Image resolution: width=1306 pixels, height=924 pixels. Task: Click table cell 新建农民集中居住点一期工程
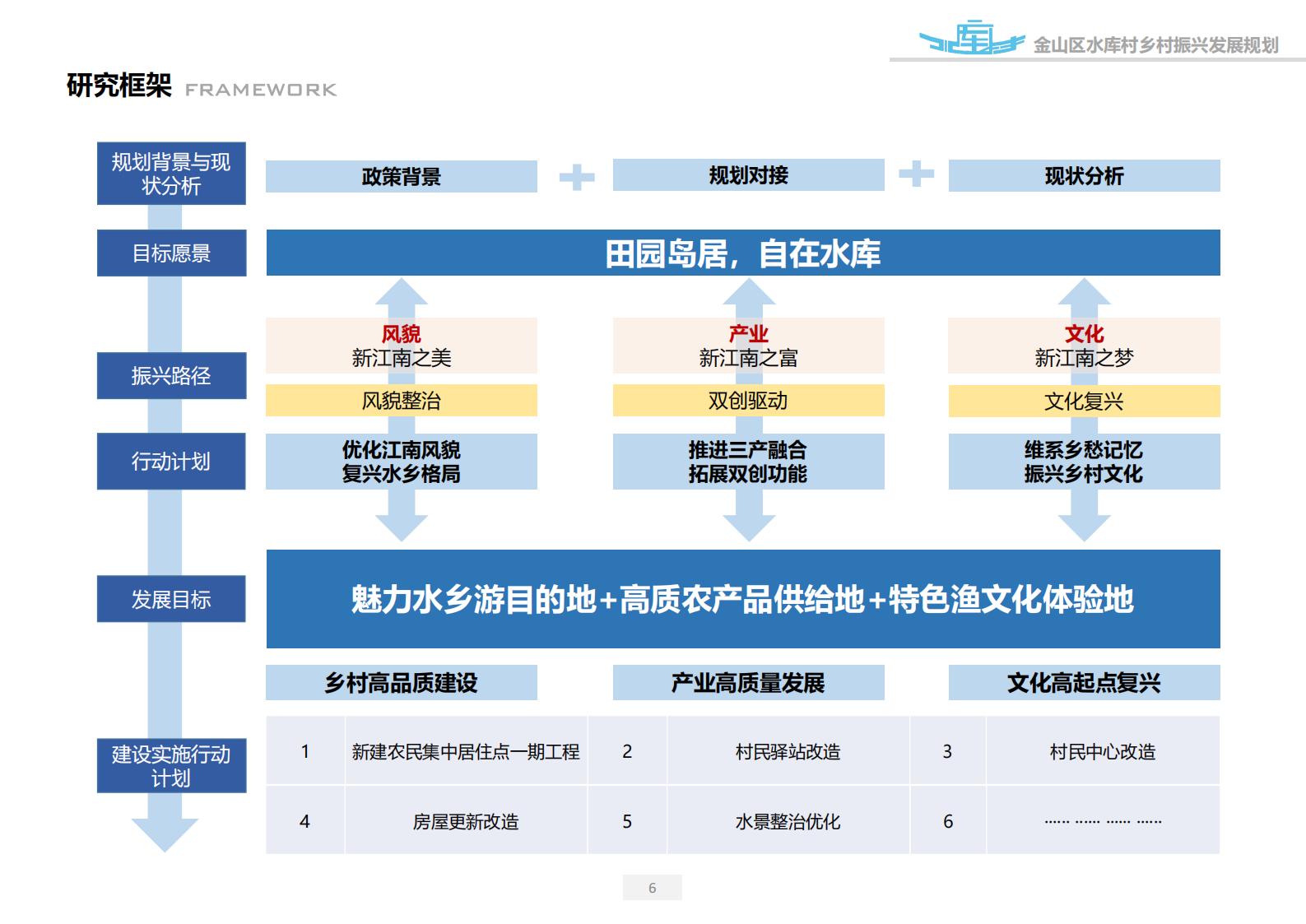[466, 750]
